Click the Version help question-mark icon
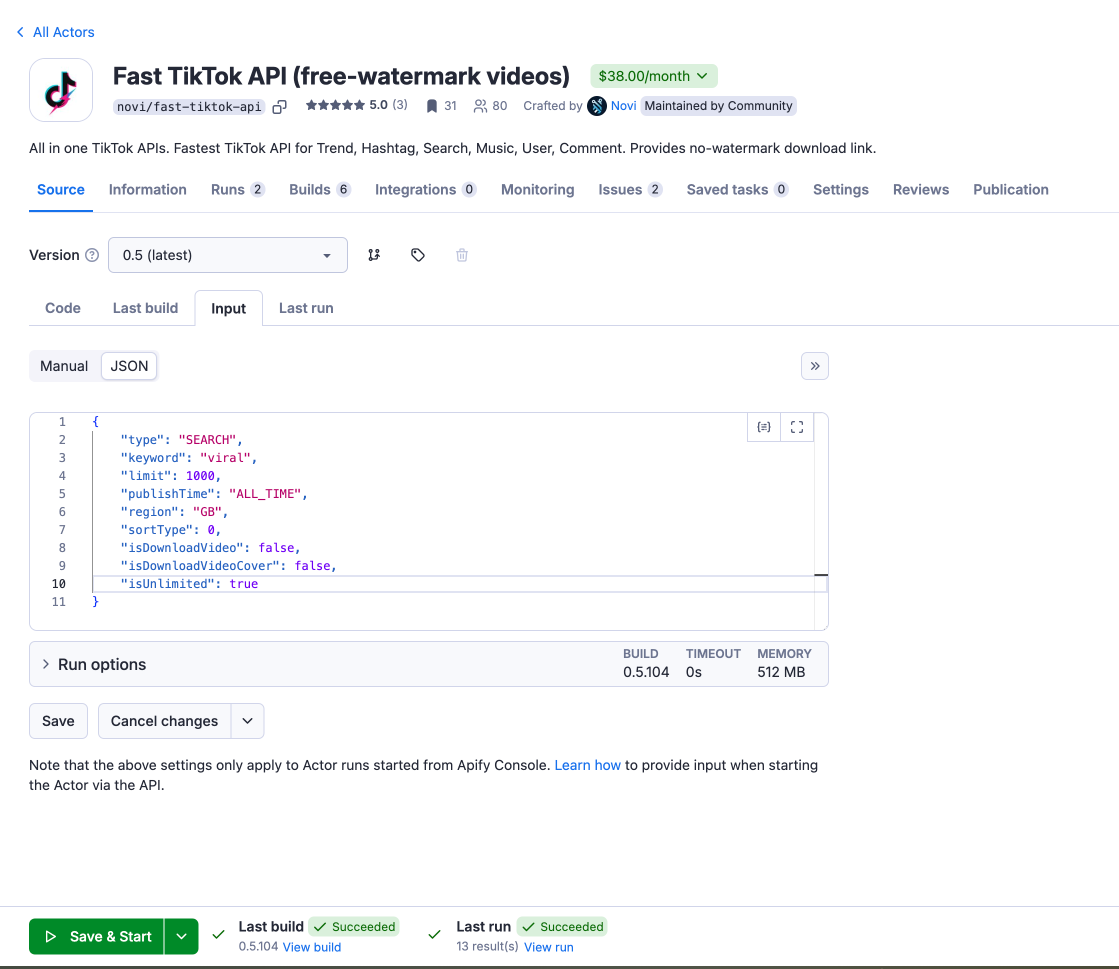The width and height of the screenshot is (1119, 969). pyautogui.click(x=92, y=255)
